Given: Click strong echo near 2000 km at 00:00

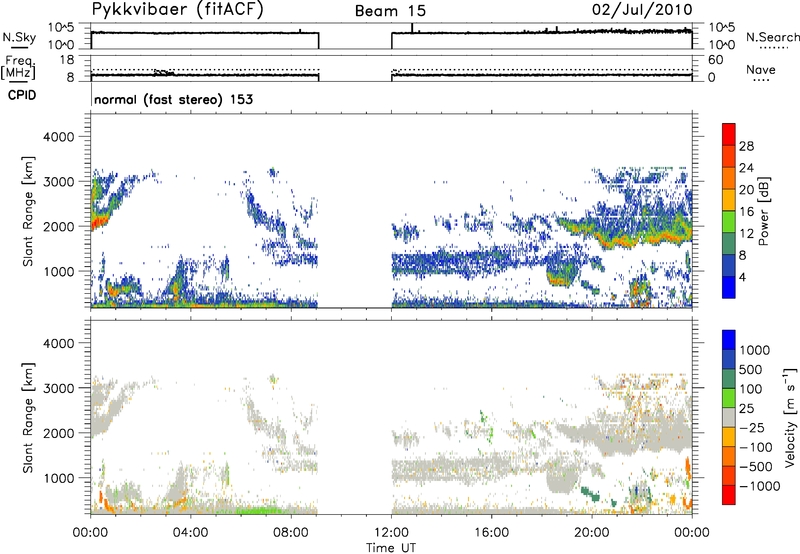Looking at the screenshot, I should click(x=98, y=223).
